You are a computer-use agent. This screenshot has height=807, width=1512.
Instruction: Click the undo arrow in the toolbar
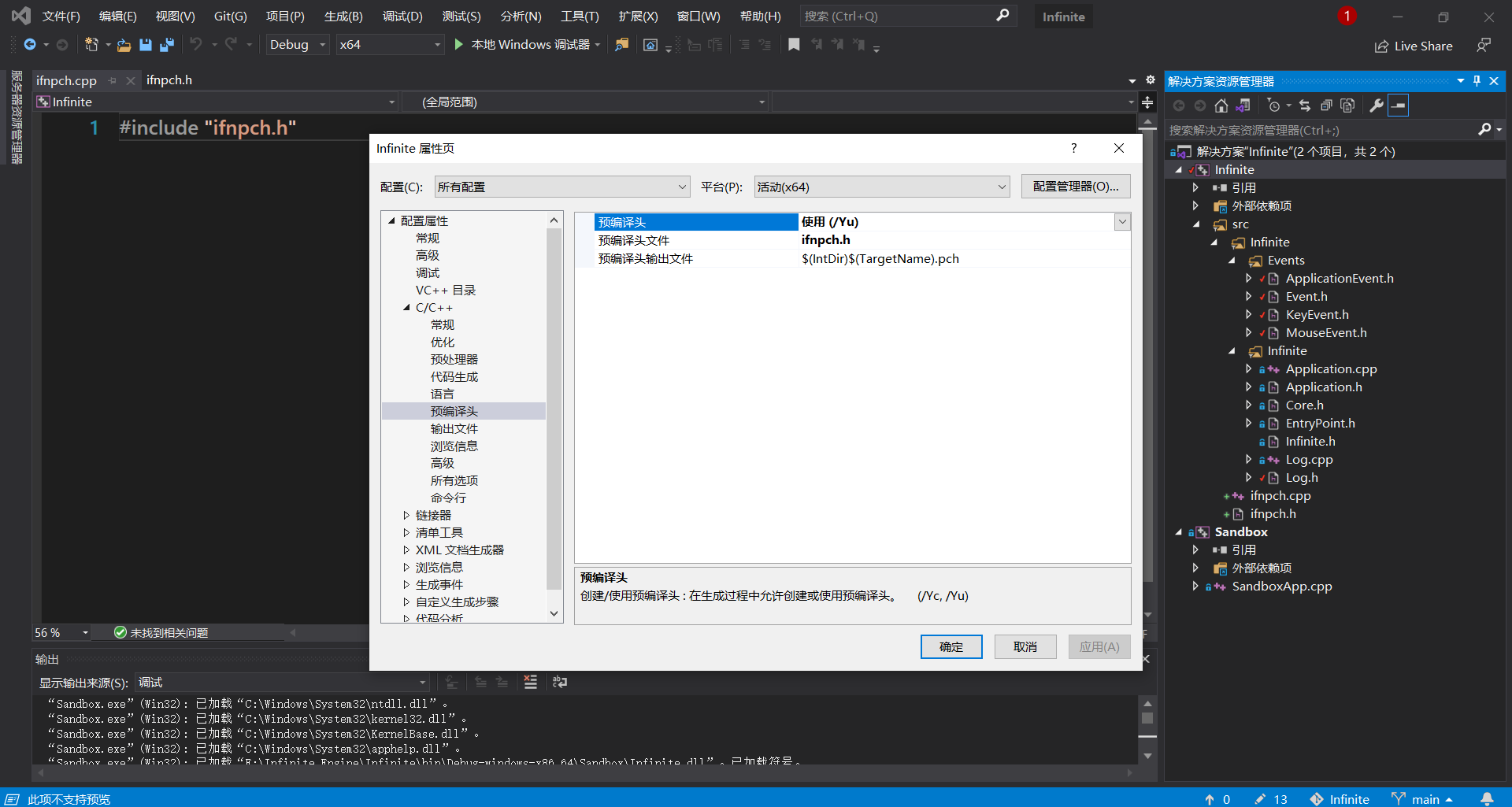[x=196, y=45]
